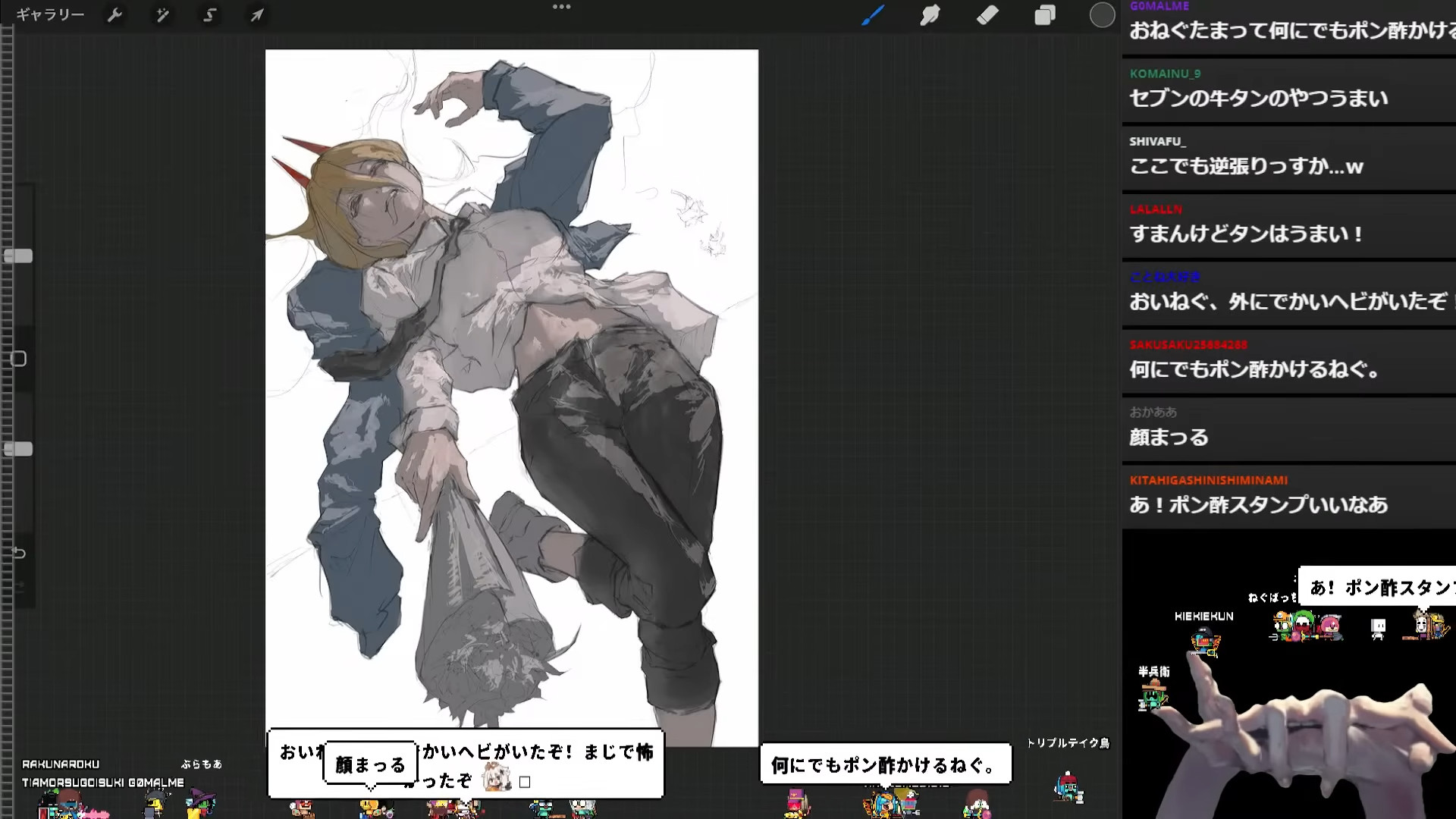Viewport: 1456px width, 819px height.
Task: Open the ギャラリー (Gallery) menu
Action: point(50,14)
